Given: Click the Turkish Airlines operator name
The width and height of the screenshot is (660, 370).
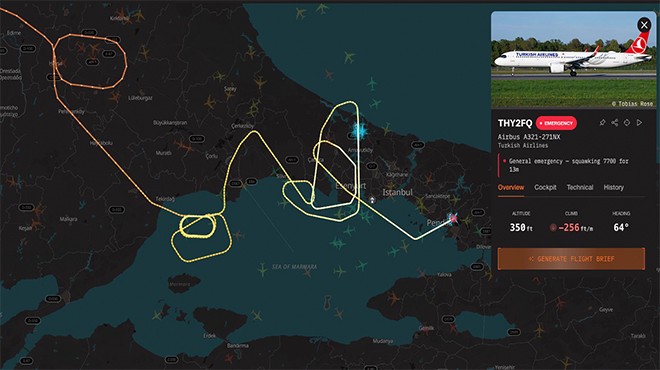Looking at the screenshot, I should point(523,146).
